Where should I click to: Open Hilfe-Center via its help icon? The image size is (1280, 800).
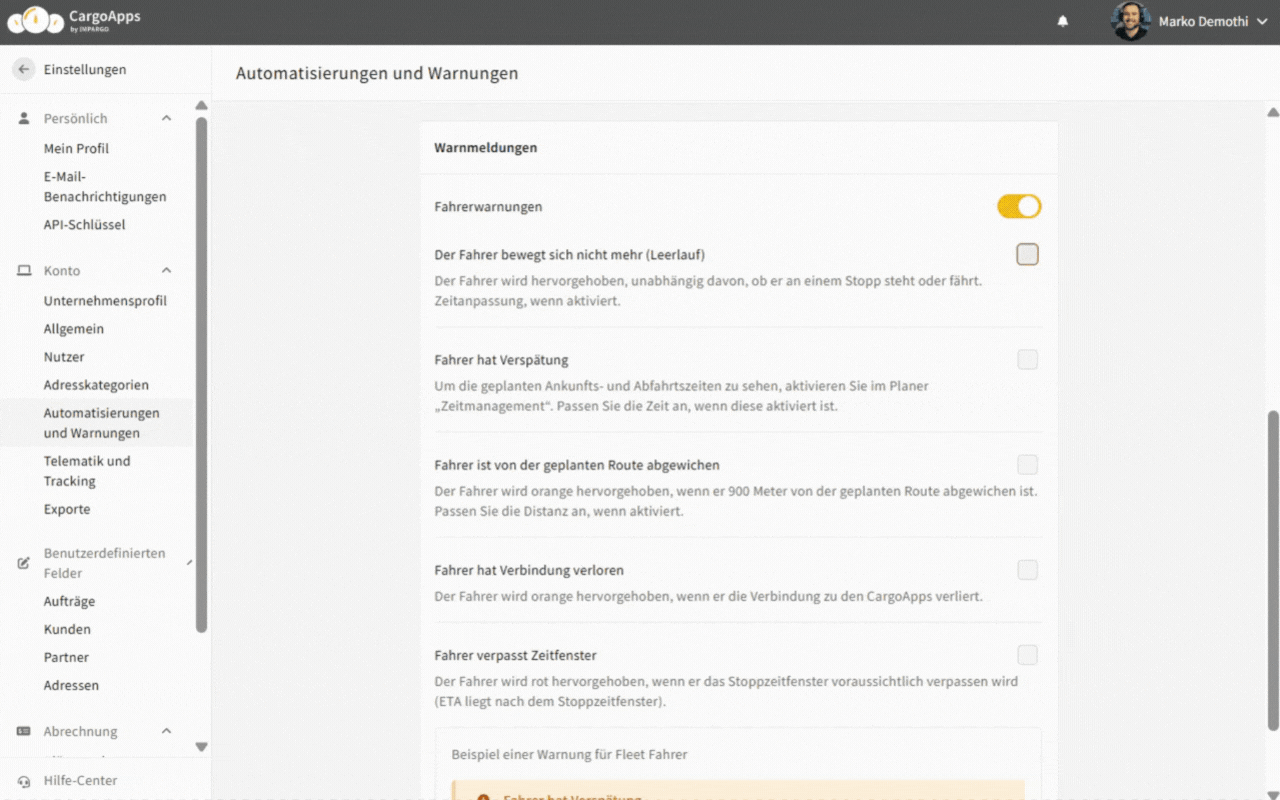[x=22, y=780]
